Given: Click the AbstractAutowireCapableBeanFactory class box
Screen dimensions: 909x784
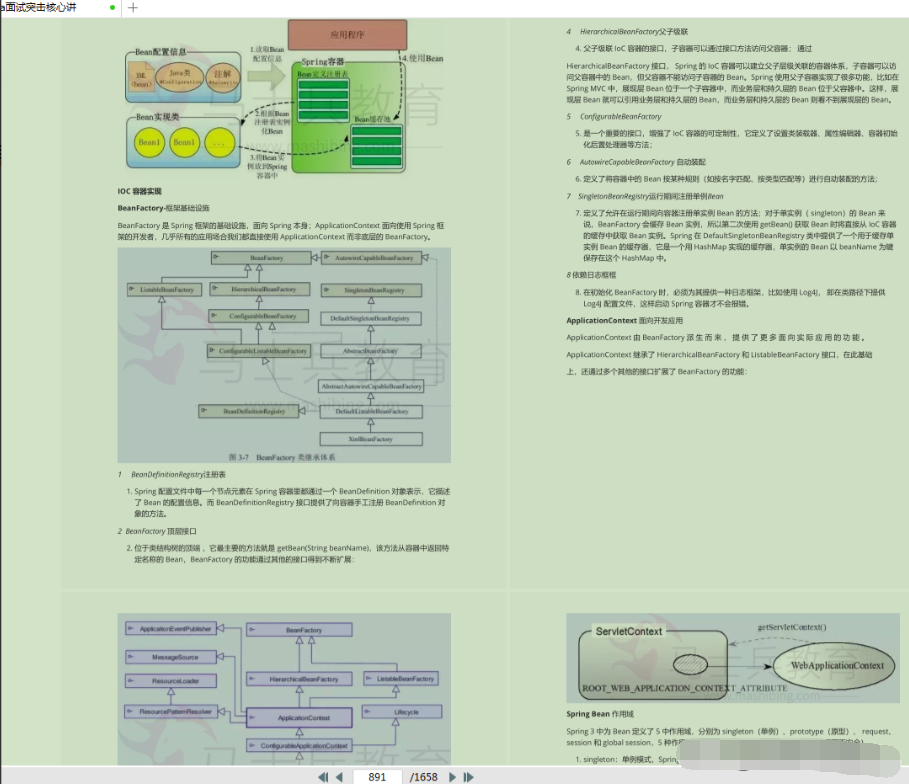Looking at the screenshot, I should coord(371,386).
